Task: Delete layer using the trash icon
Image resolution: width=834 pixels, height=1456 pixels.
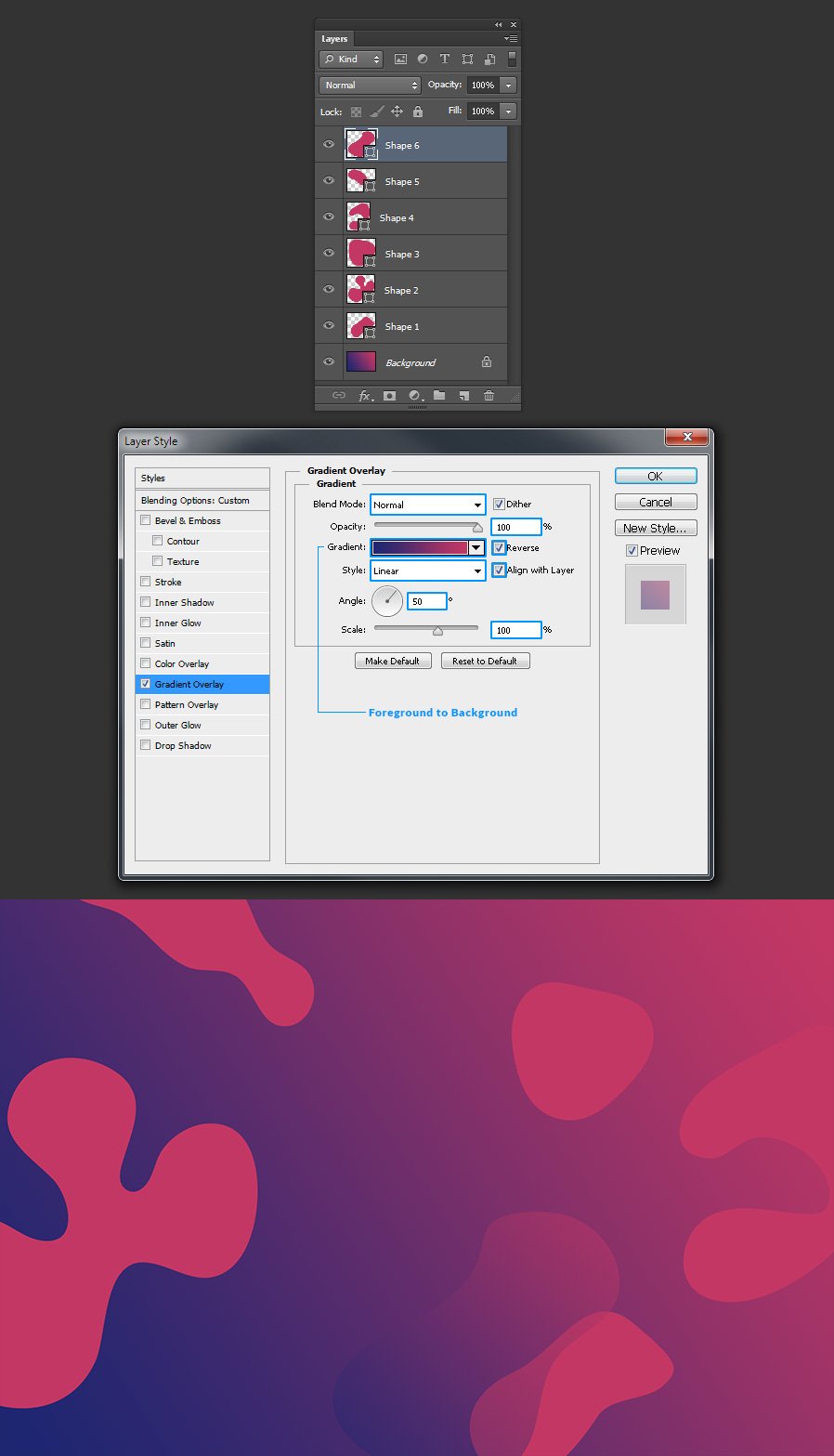Action: [489, 396]
